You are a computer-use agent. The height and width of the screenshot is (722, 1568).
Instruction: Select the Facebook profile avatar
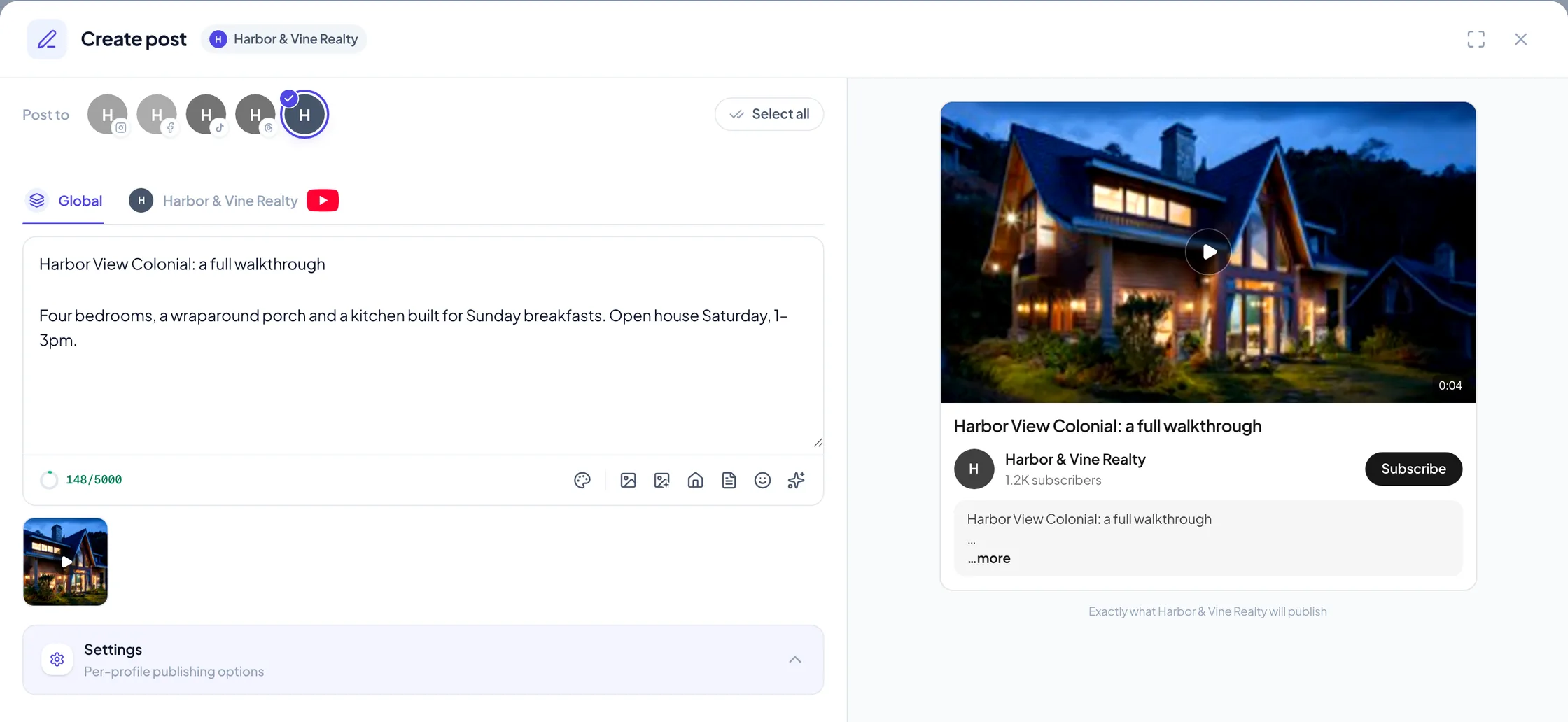(157, 114)
